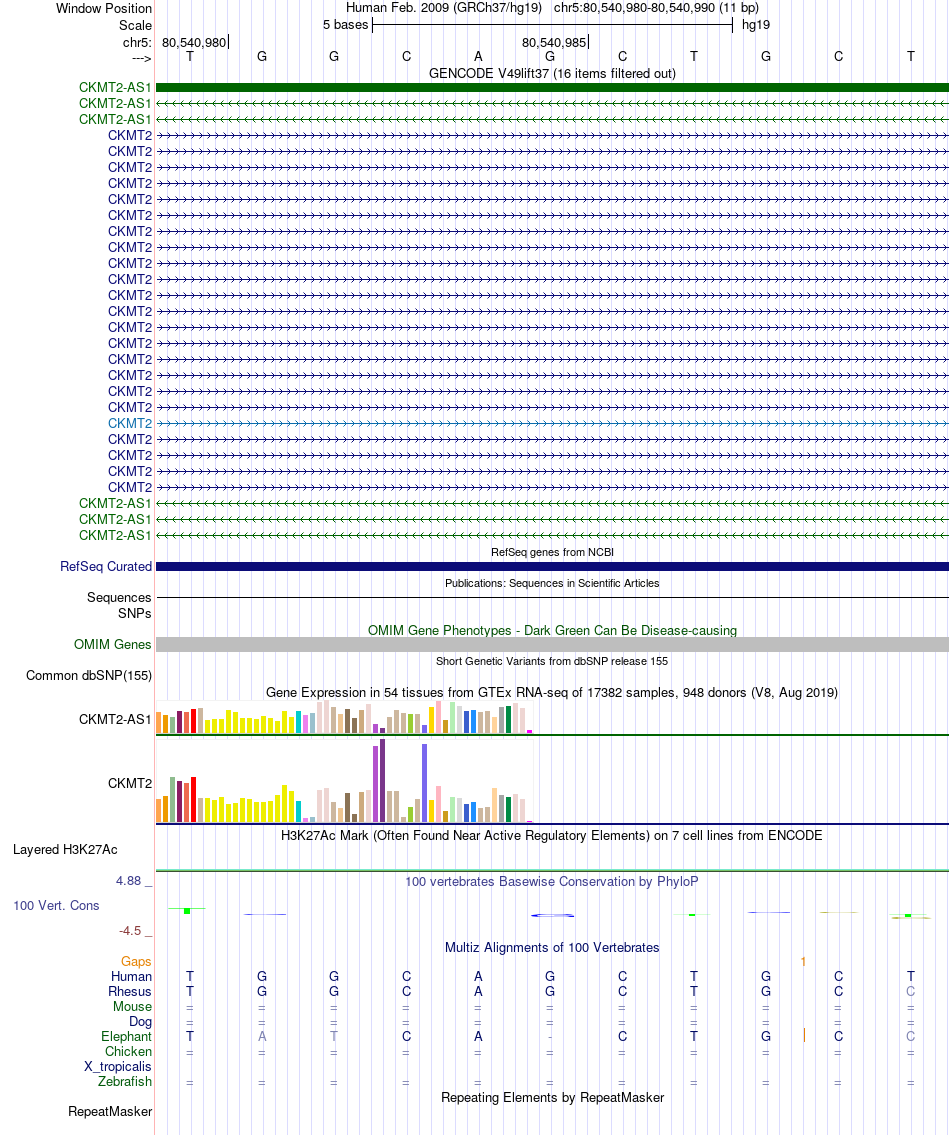Open 'RefSeq genes from NCBI' track title
Image resolution: width=950 pixels, height=1135 pixels.
click(x=552, y=552)
